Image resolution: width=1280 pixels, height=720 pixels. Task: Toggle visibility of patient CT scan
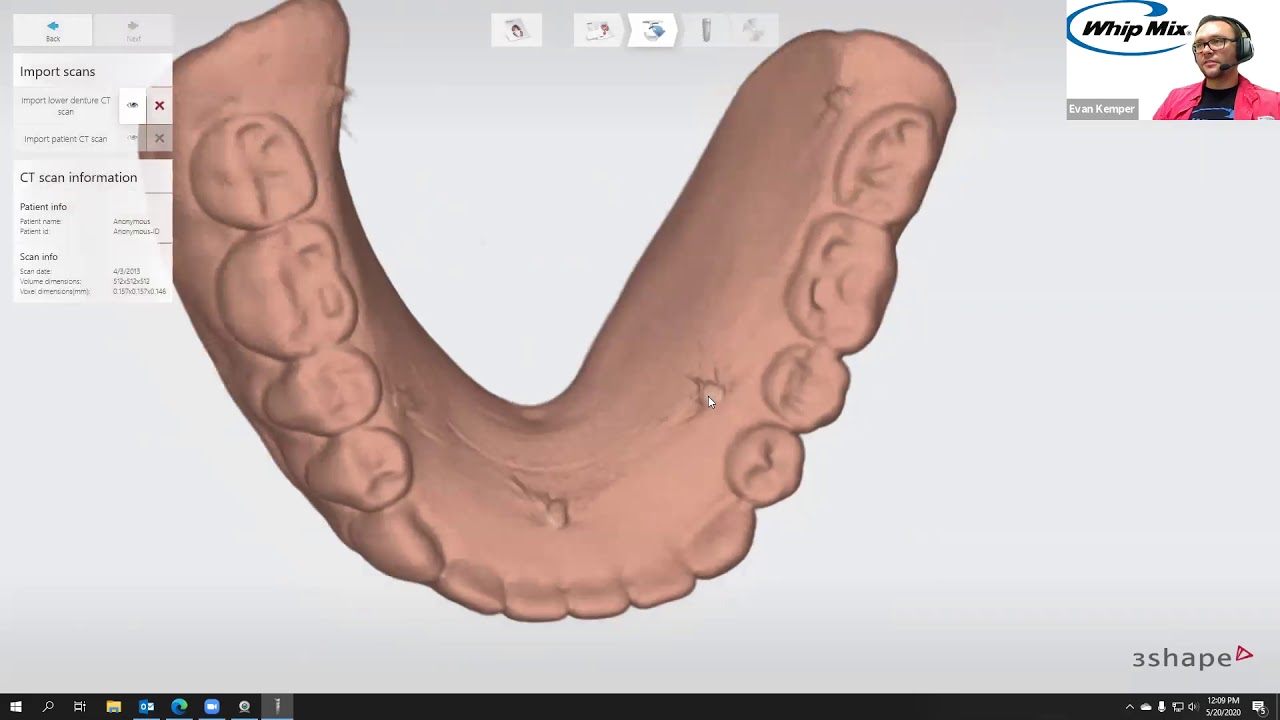coord(132,138)
